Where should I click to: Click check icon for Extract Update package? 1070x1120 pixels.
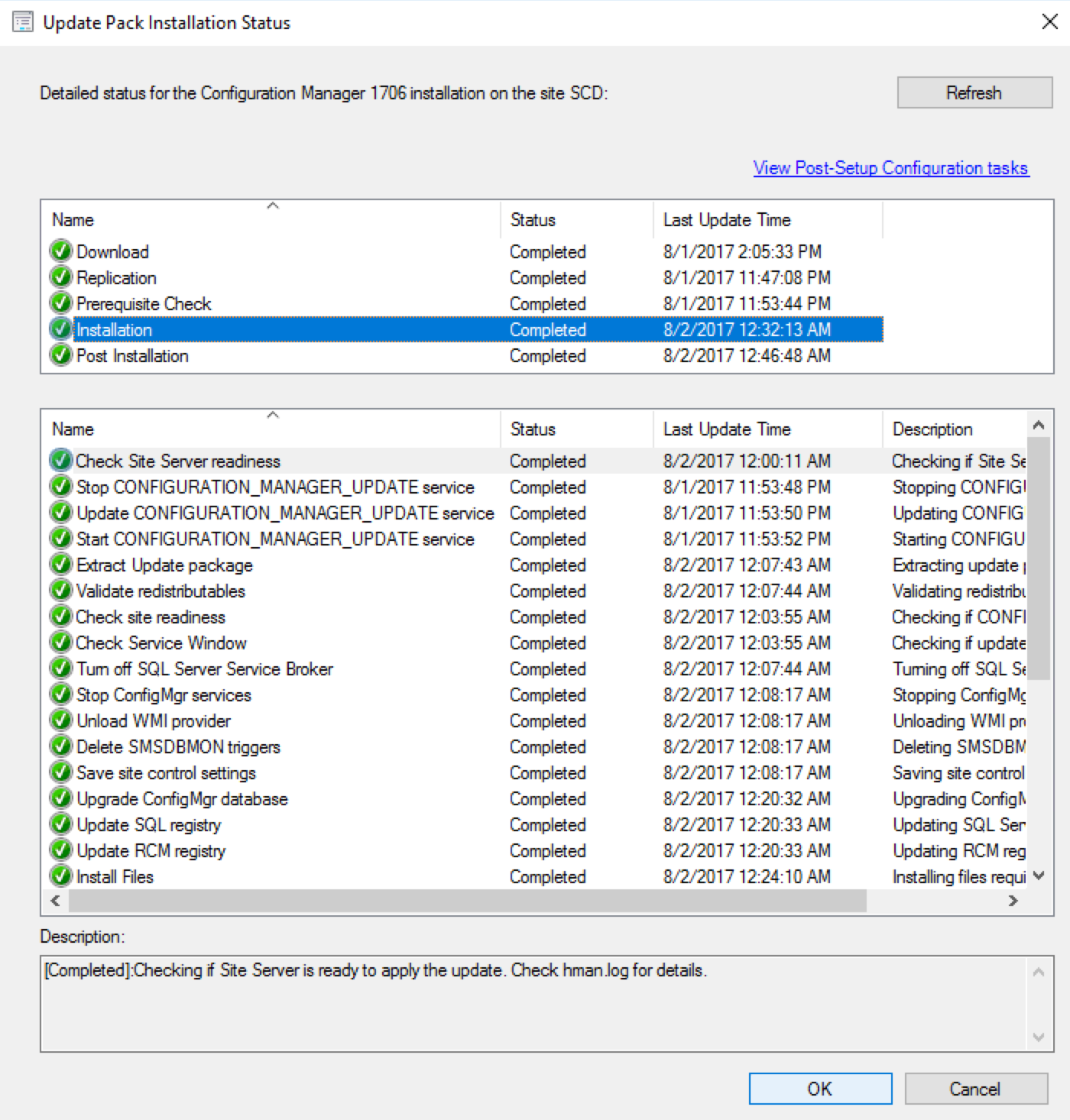(x=61, y=565)
